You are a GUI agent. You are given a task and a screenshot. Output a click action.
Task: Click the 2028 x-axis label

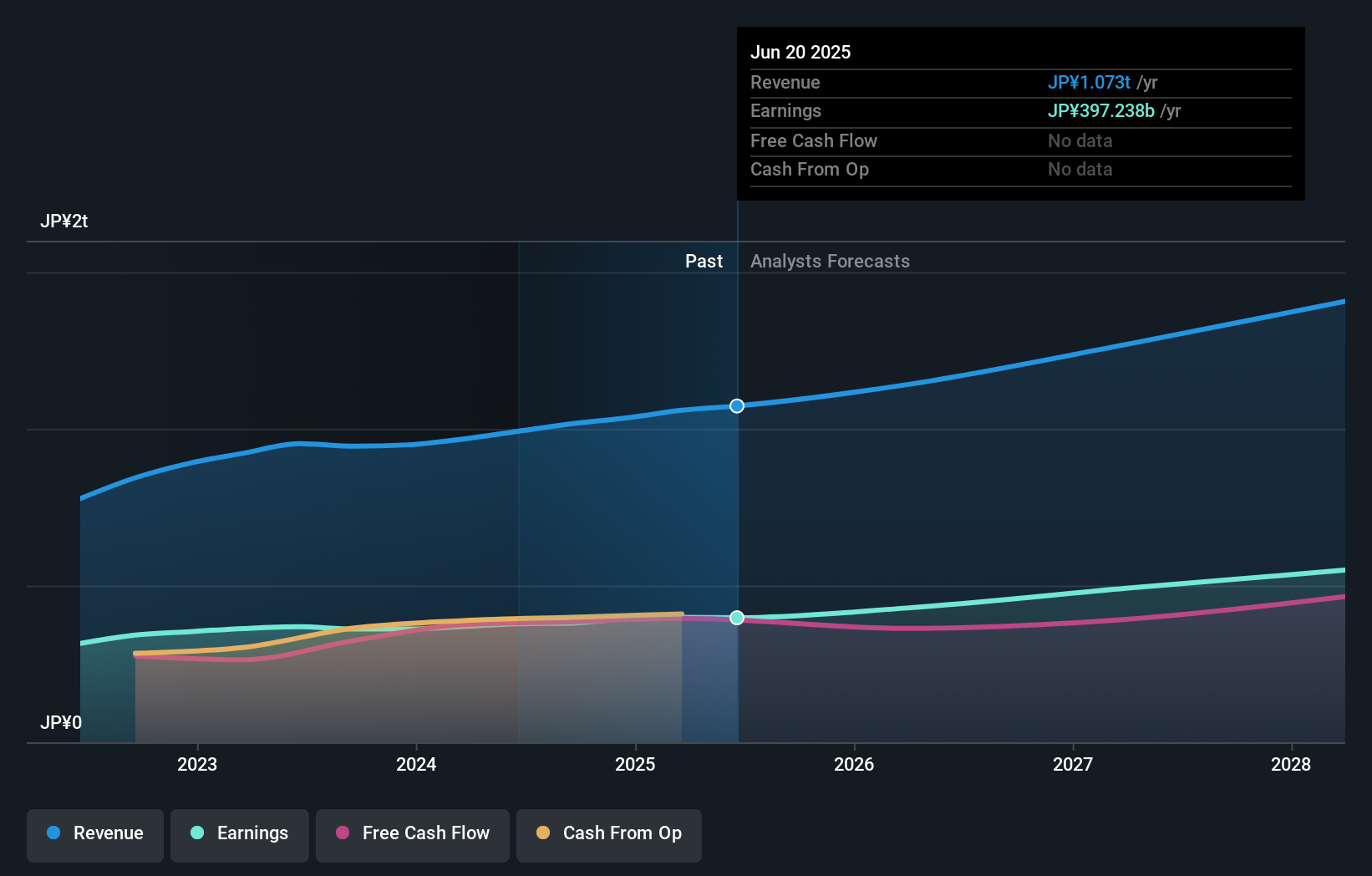tap(1291, 764)
